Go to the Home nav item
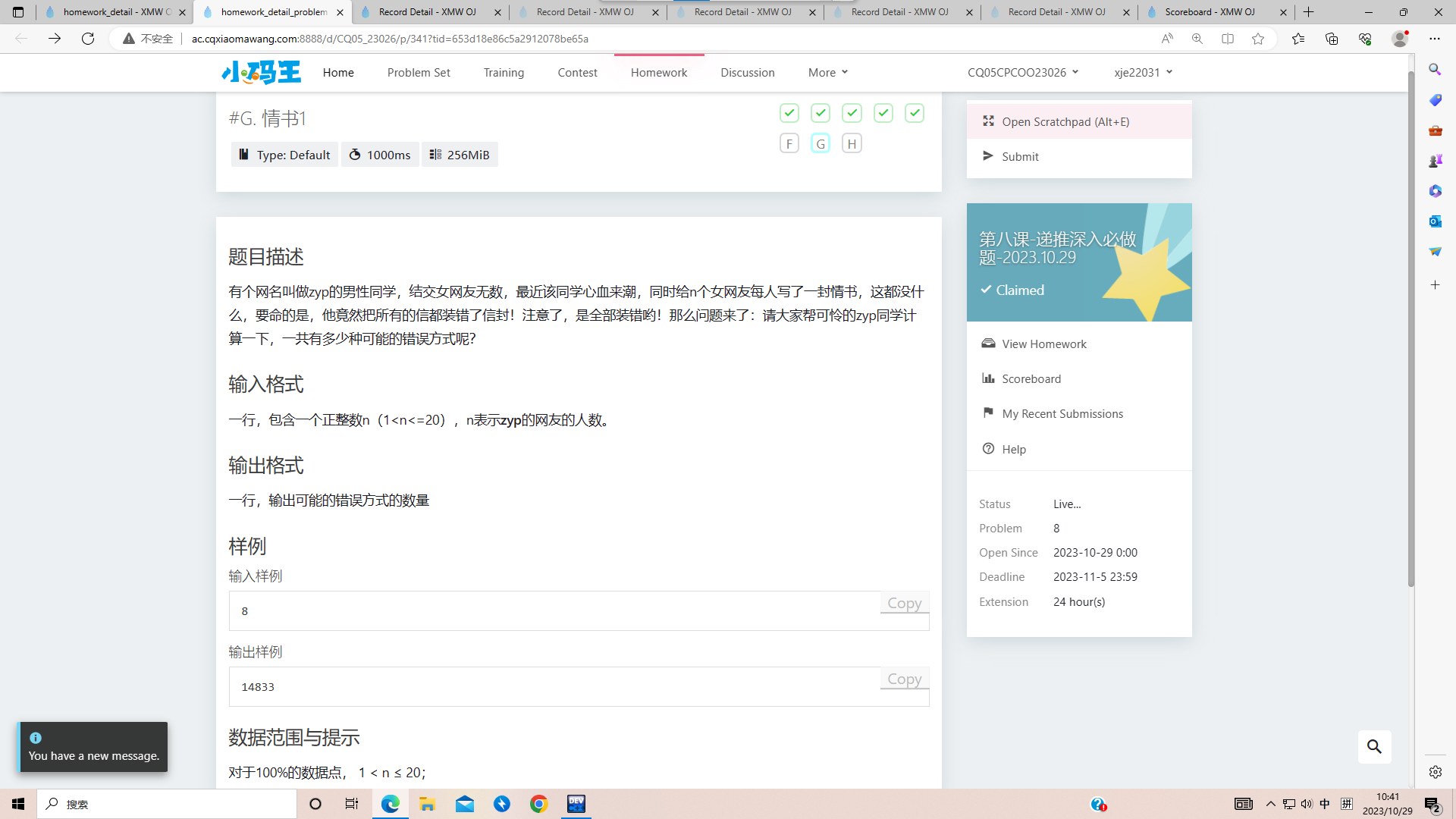The height and width of the screenshot is (819, 1456). [338, 73]
